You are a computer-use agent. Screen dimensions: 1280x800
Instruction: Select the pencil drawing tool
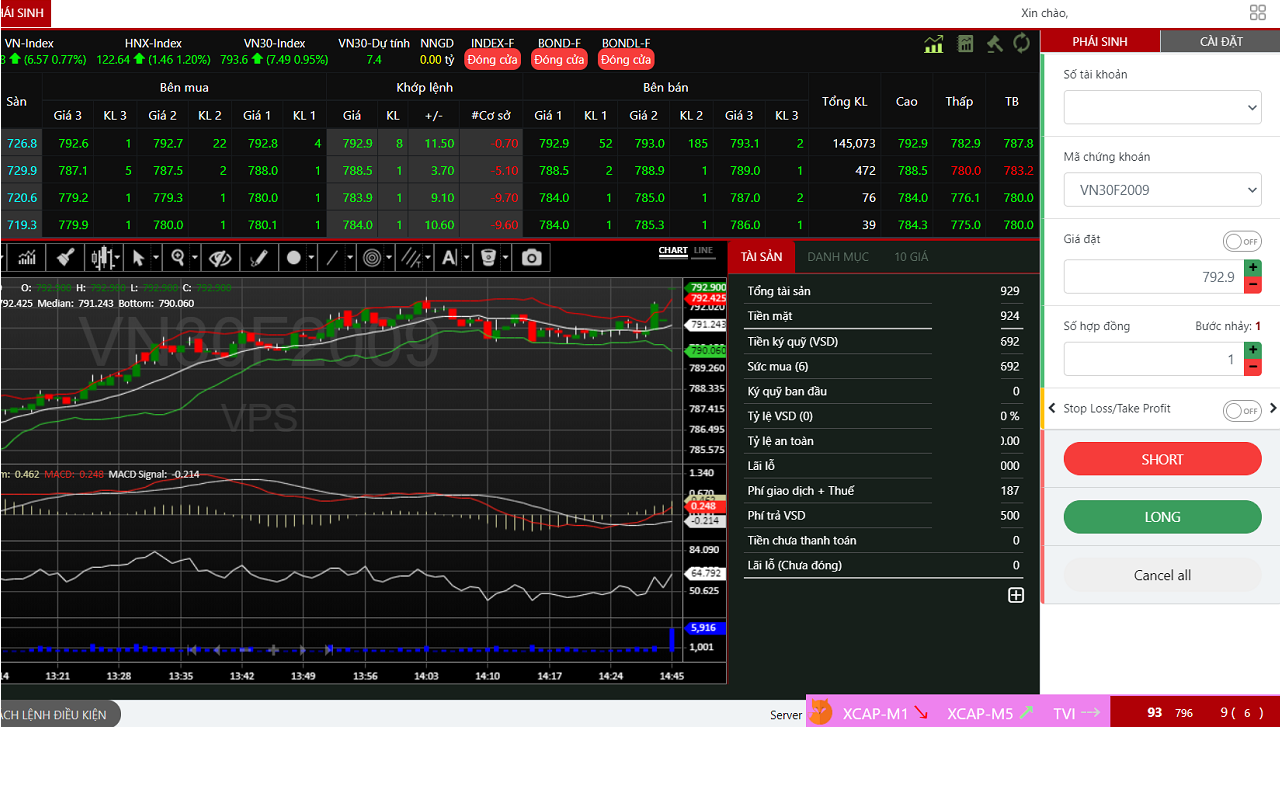click(x=258, y=258)
